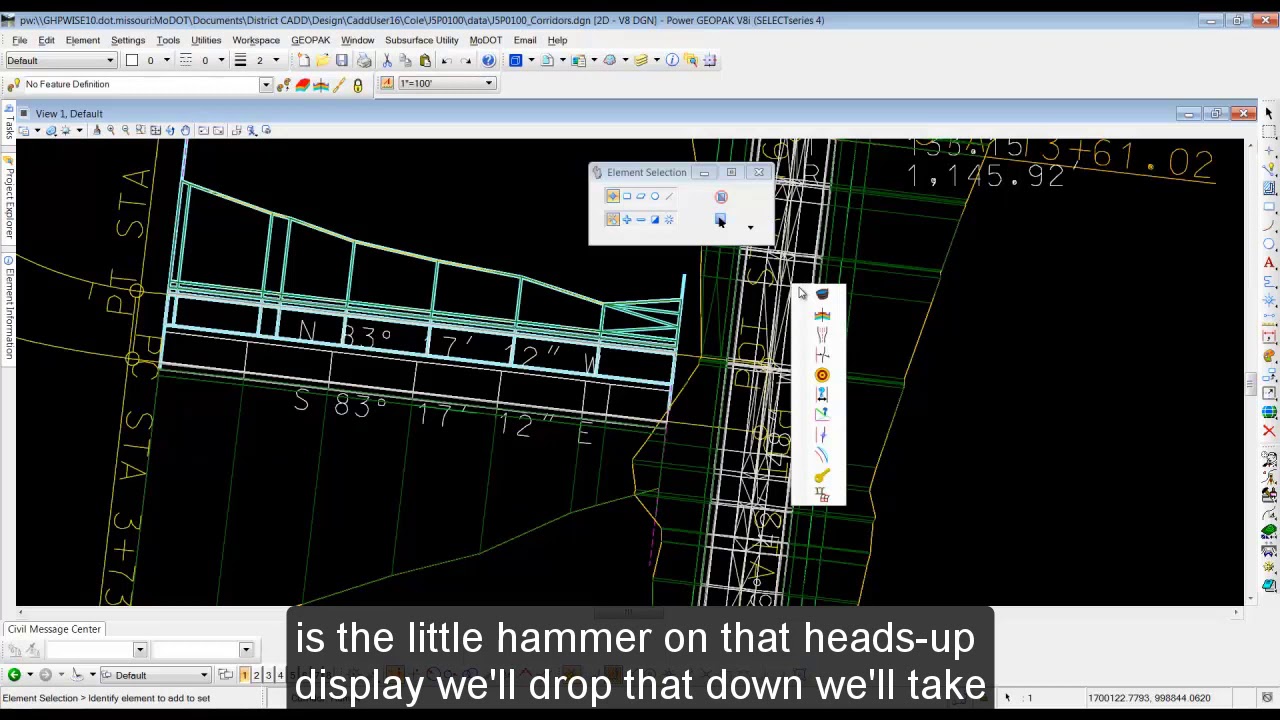Open the File menu
1280x720 pixels.
click(19, 40)
